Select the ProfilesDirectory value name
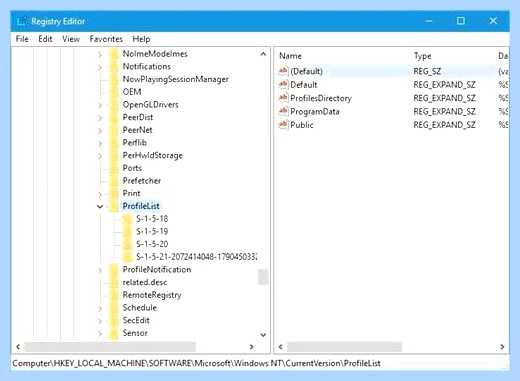 321,98
